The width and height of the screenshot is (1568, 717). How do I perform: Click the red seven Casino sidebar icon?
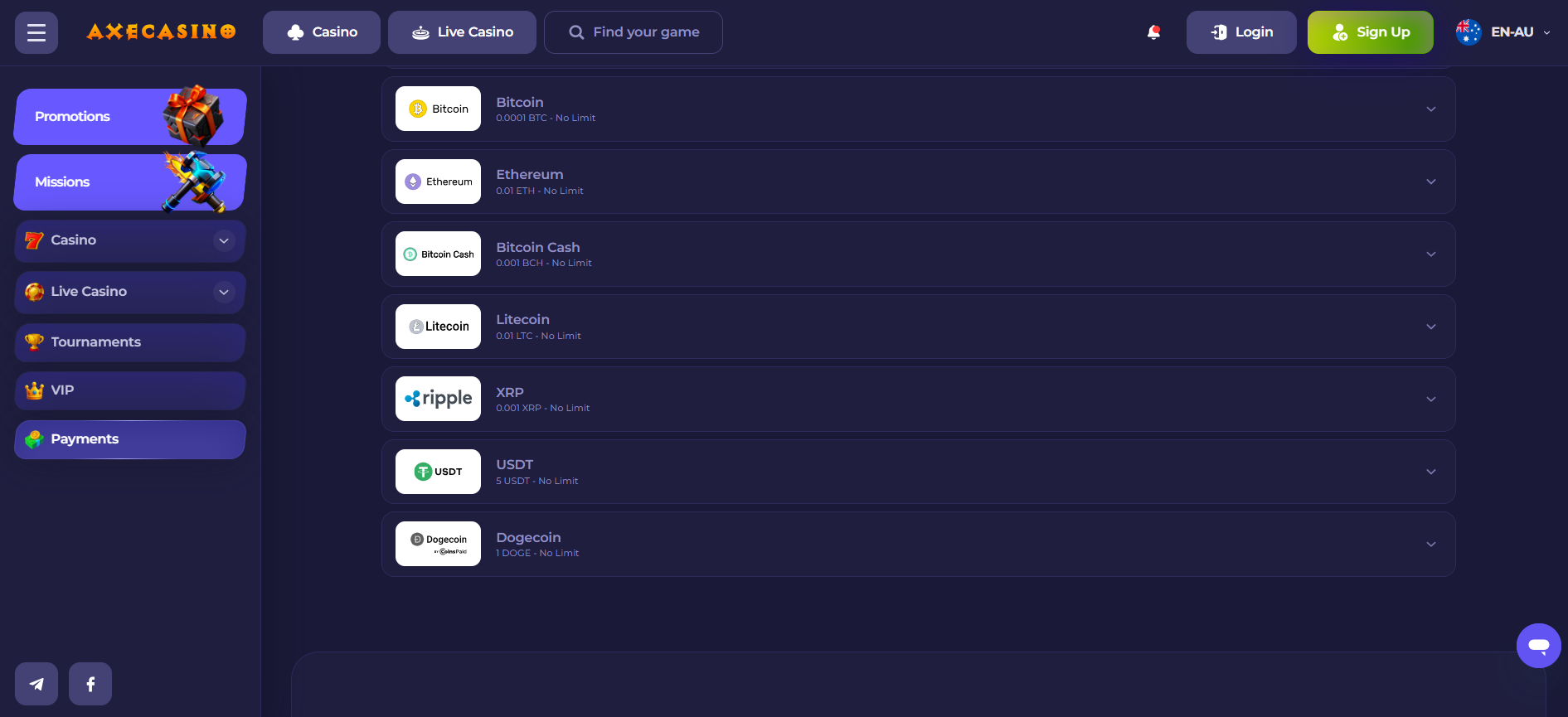34,240
